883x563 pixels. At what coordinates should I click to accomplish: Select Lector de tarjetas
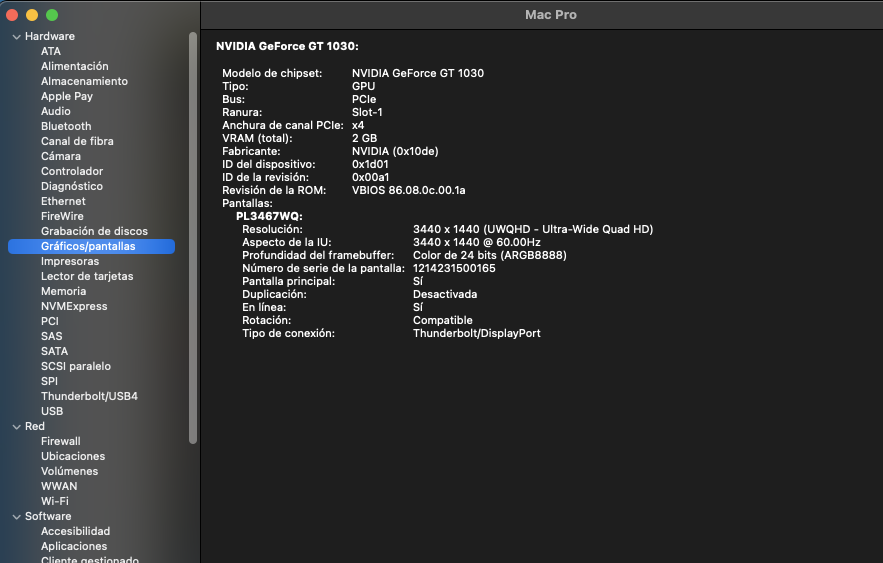point(87,276)
